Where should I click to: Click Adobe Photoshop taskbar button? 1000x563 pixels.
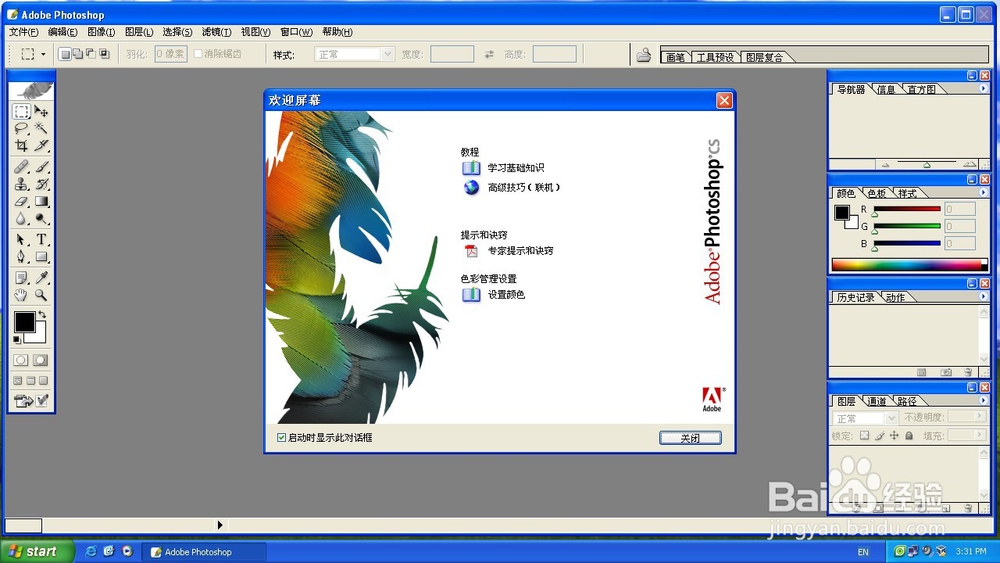point(203,552)
